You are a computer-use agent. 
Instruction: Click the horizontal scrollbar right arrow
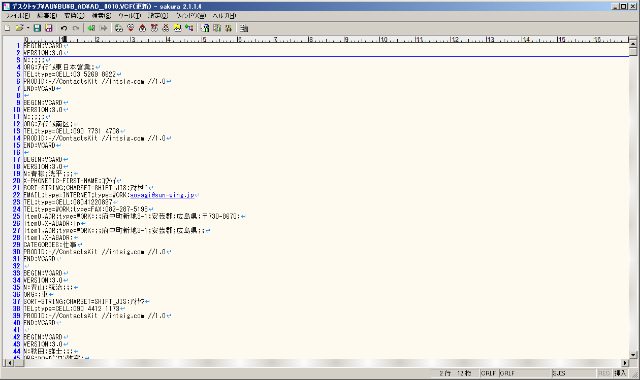(x=625, y=363)
